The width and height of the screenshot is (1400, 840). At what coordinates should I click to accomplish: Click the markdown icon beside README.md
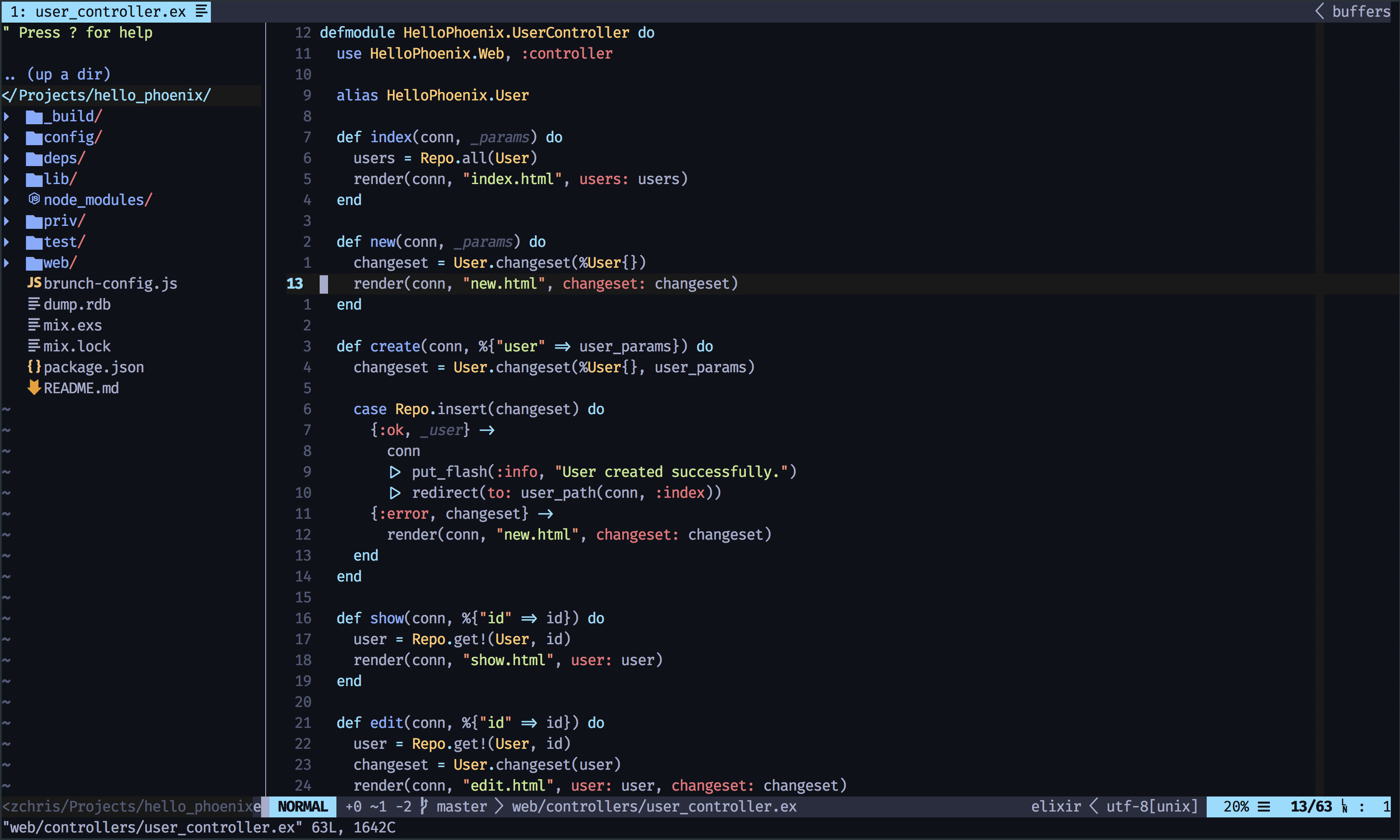click(x=35, y=388)
